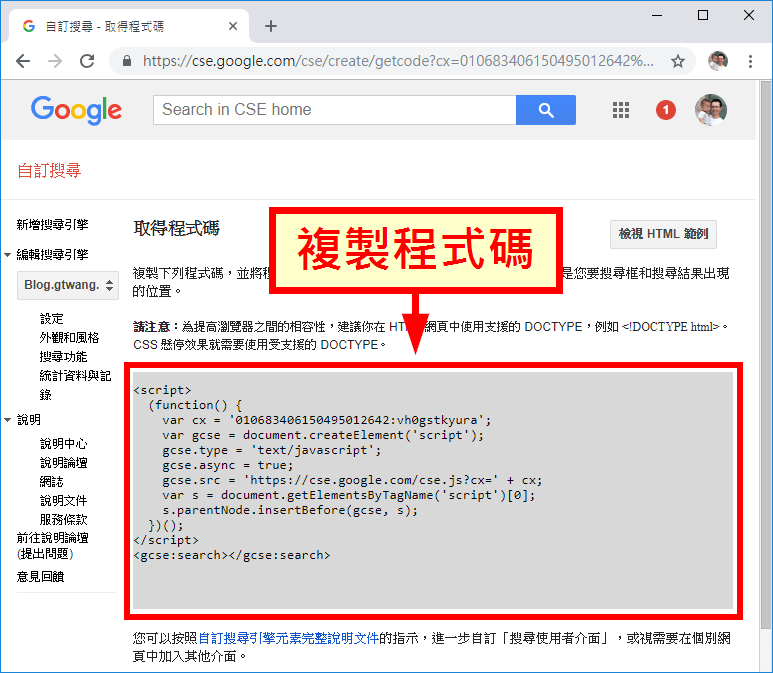Image resolution: width=773 pixels, height=673 pixels.
Task: Click the browser back arrow
Action: 23,61
